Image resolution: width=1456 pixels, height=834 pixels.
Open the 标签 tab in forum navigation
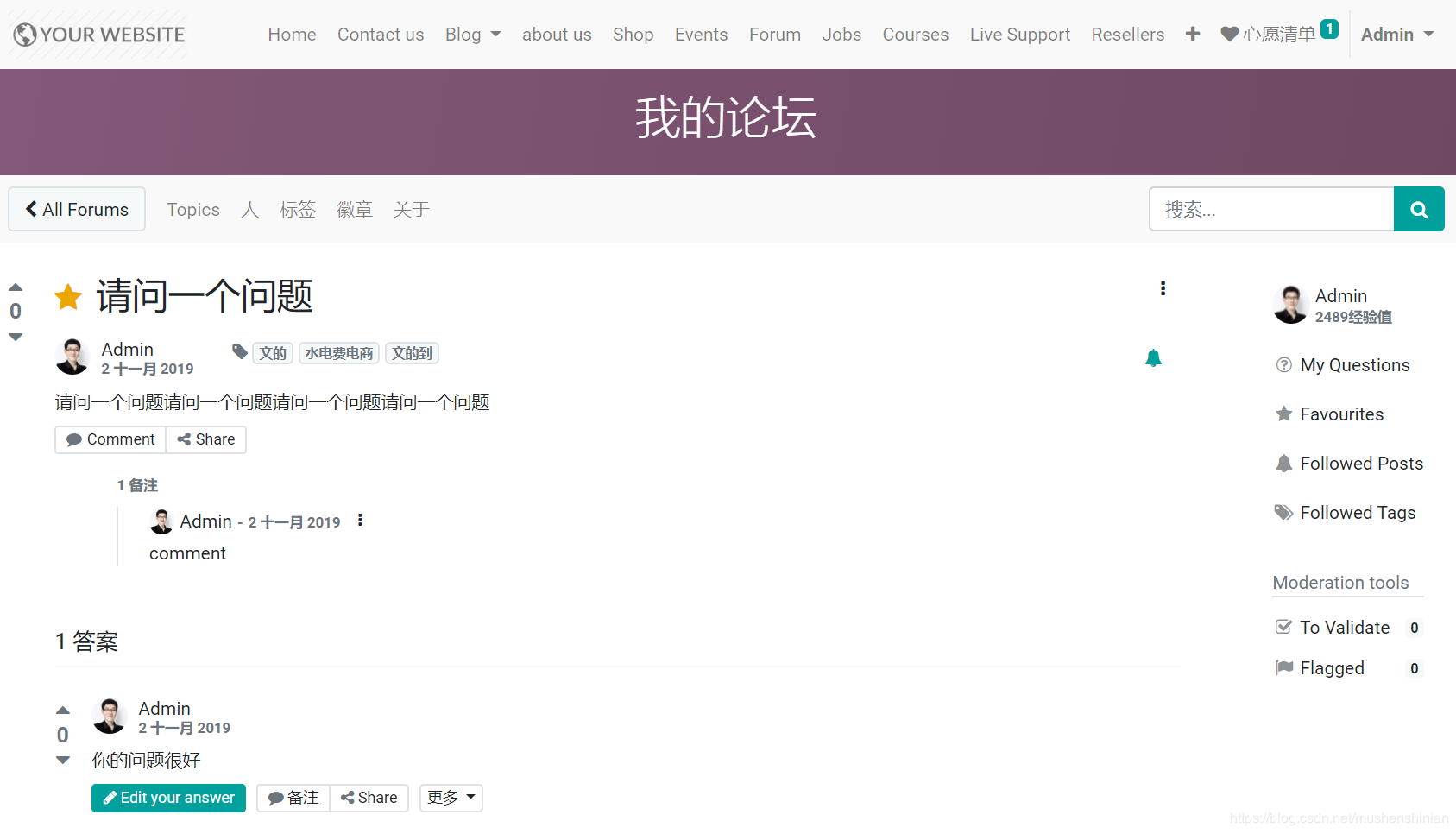(297, 210)
